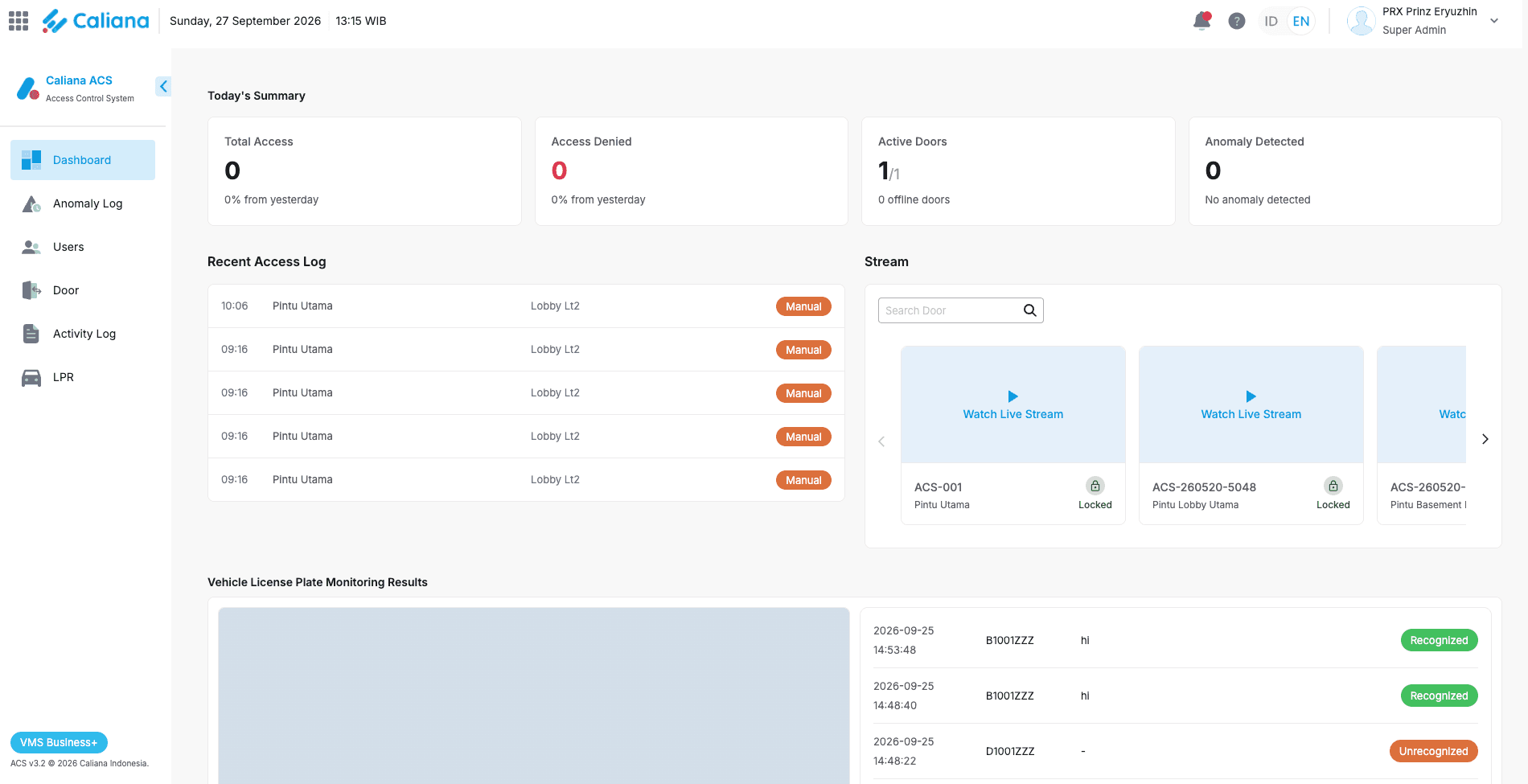Click the Manual badge on the 10:06 log
This screenshot has width=1528, height=784.
803,306
